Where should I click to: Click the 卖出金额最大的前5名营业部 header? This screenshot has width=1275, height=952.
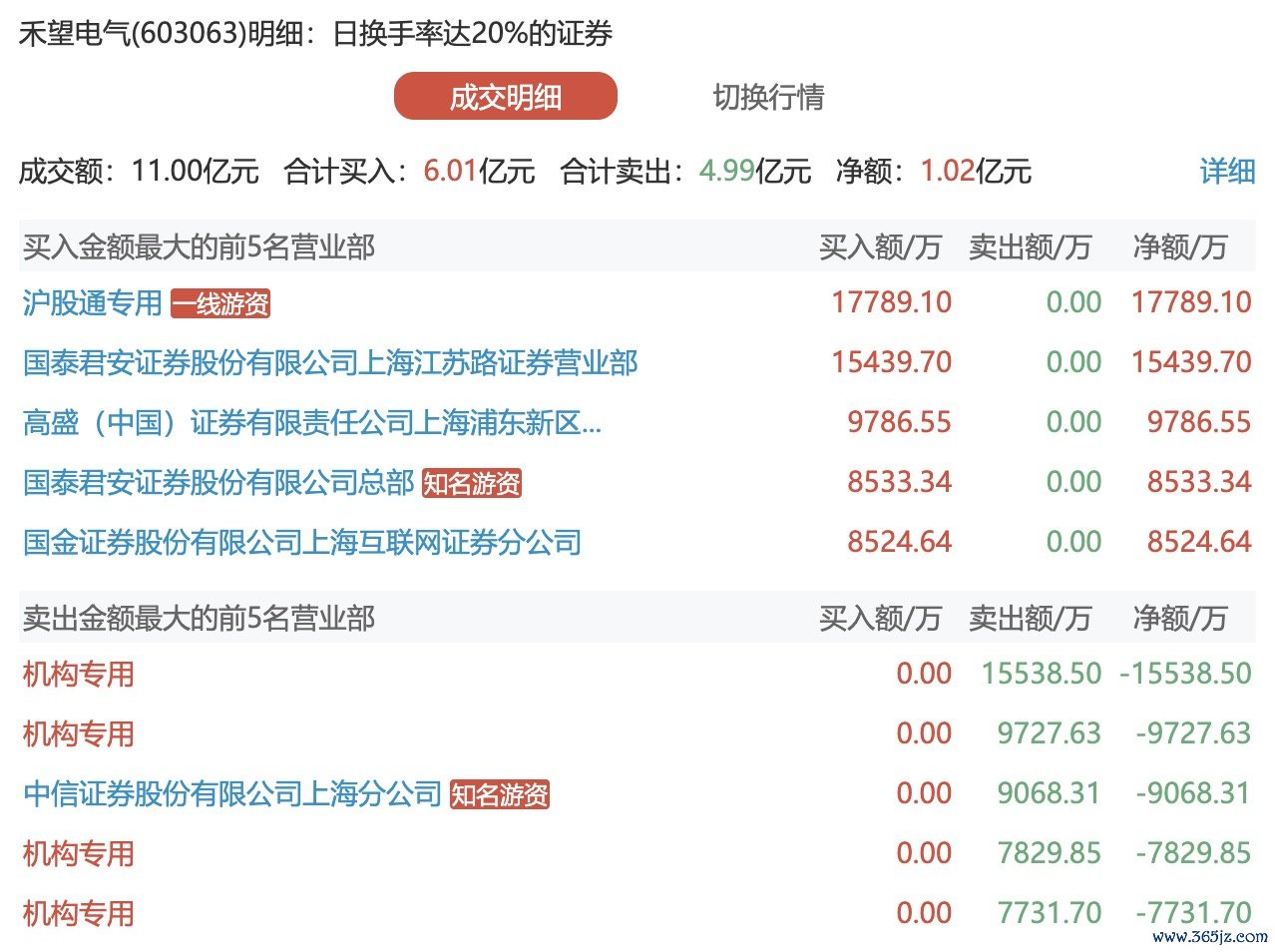[199, 618]
